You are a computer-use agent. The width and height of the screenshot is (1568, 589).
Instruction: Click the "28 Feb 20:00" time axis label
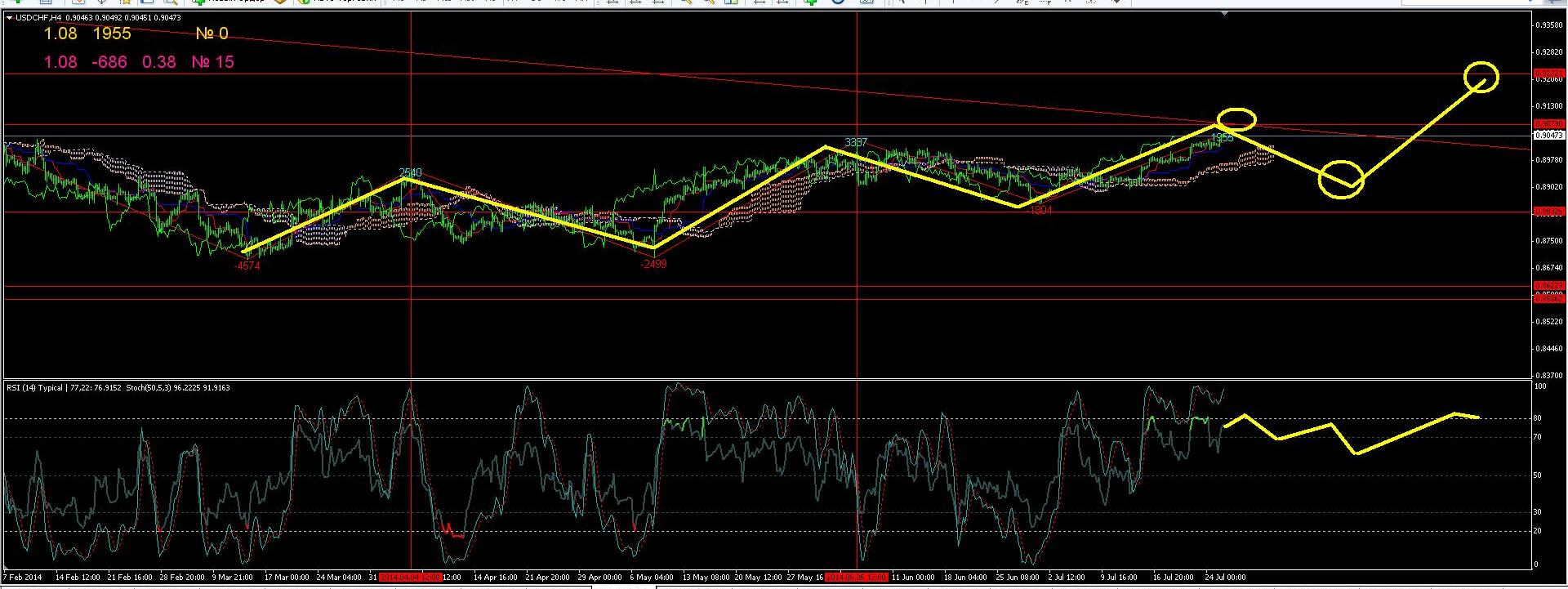182,578
